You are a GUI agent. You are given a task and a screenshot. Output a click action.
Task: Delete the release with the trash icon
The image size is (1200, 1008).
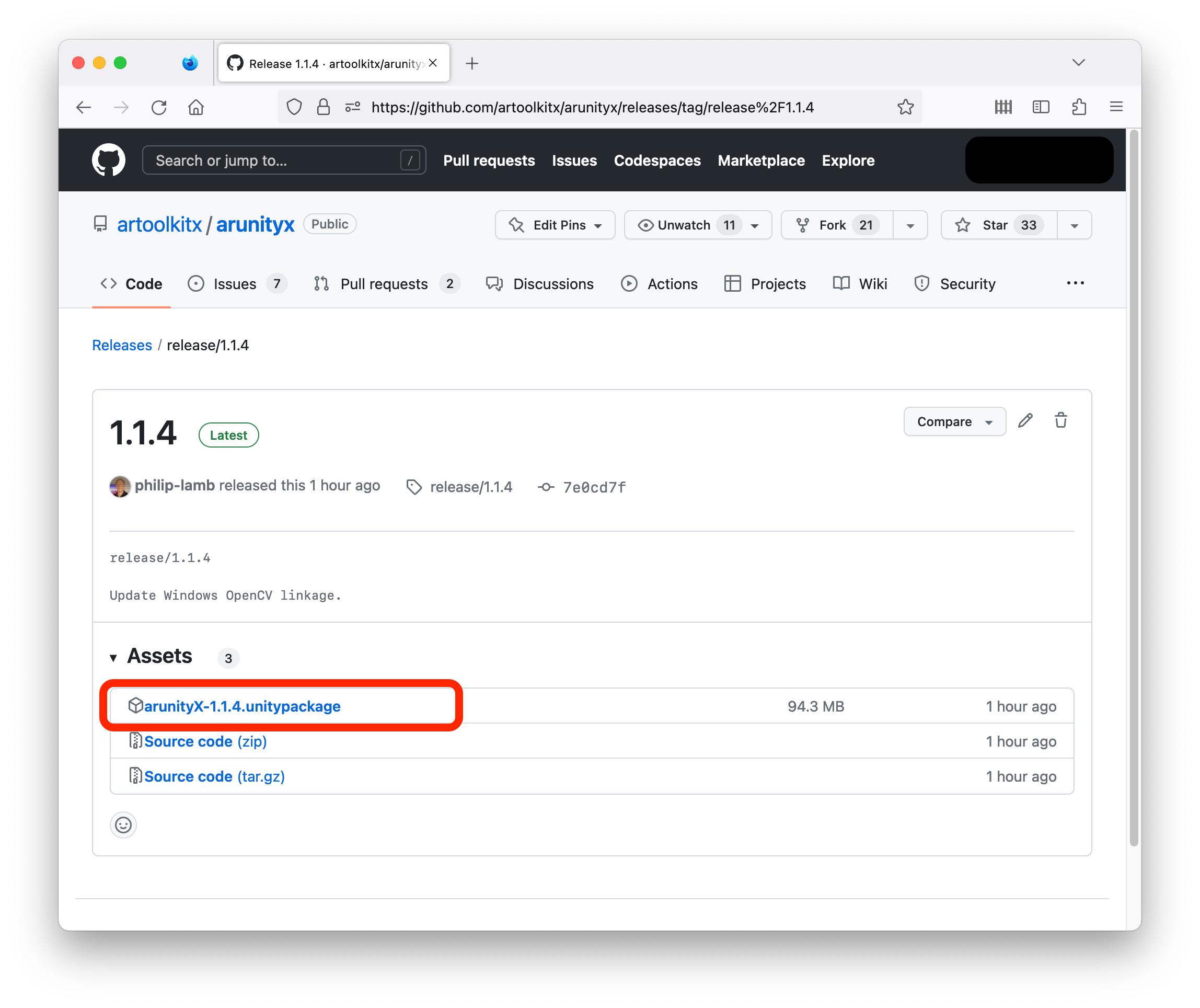[1060, 421]
